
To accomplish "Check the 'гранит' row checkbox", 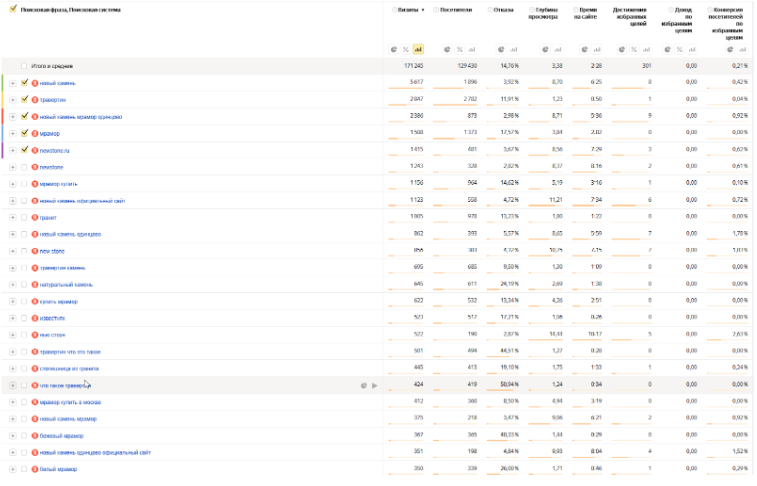I will click(24, 218).
